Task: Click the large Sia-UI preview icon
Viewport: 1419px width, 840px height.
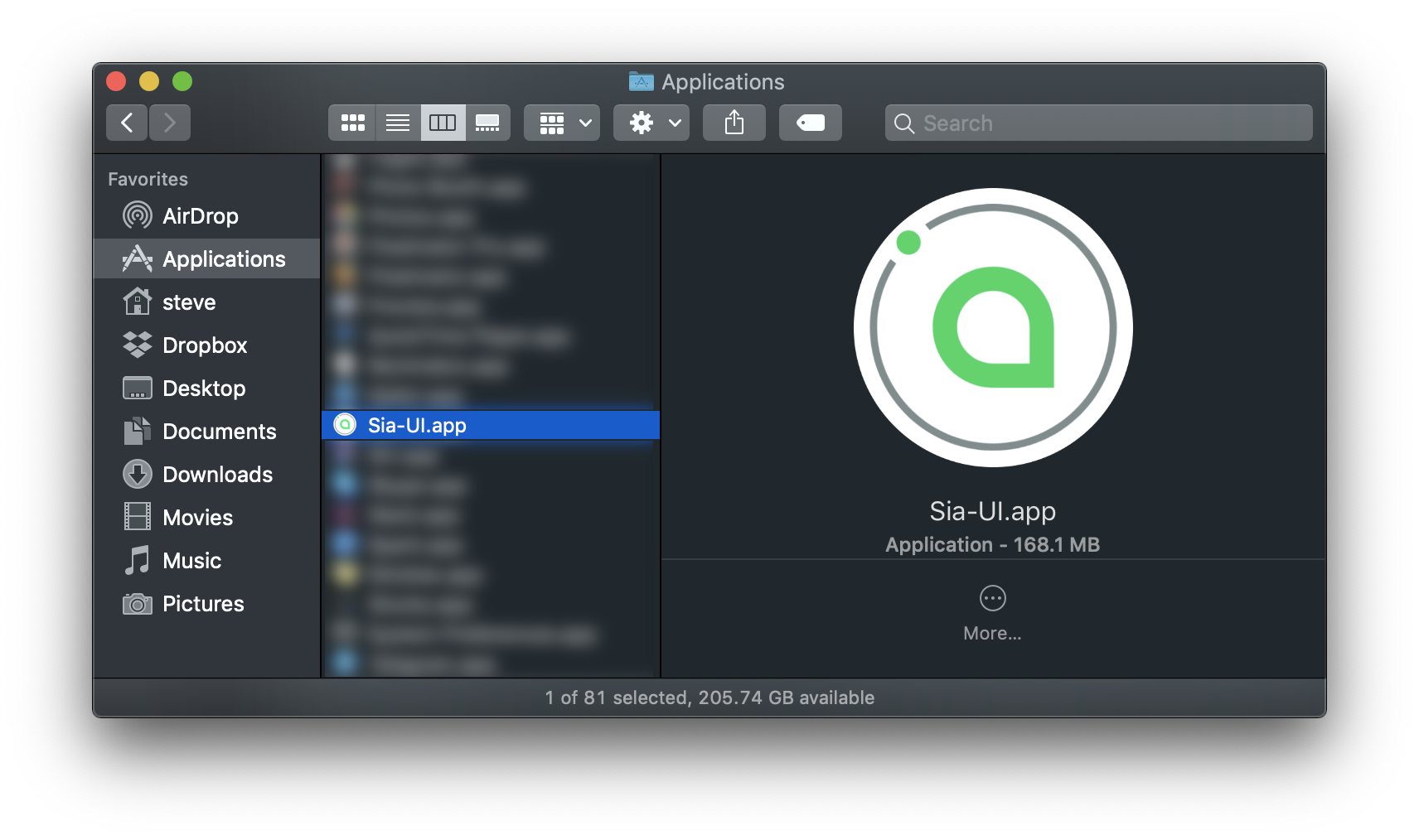Action: (x=993, y=327)
